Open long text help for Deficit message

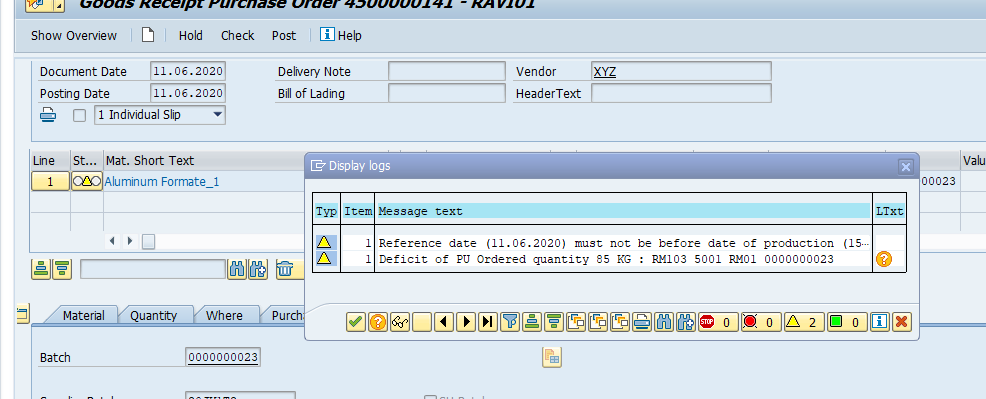pos(884,259)
